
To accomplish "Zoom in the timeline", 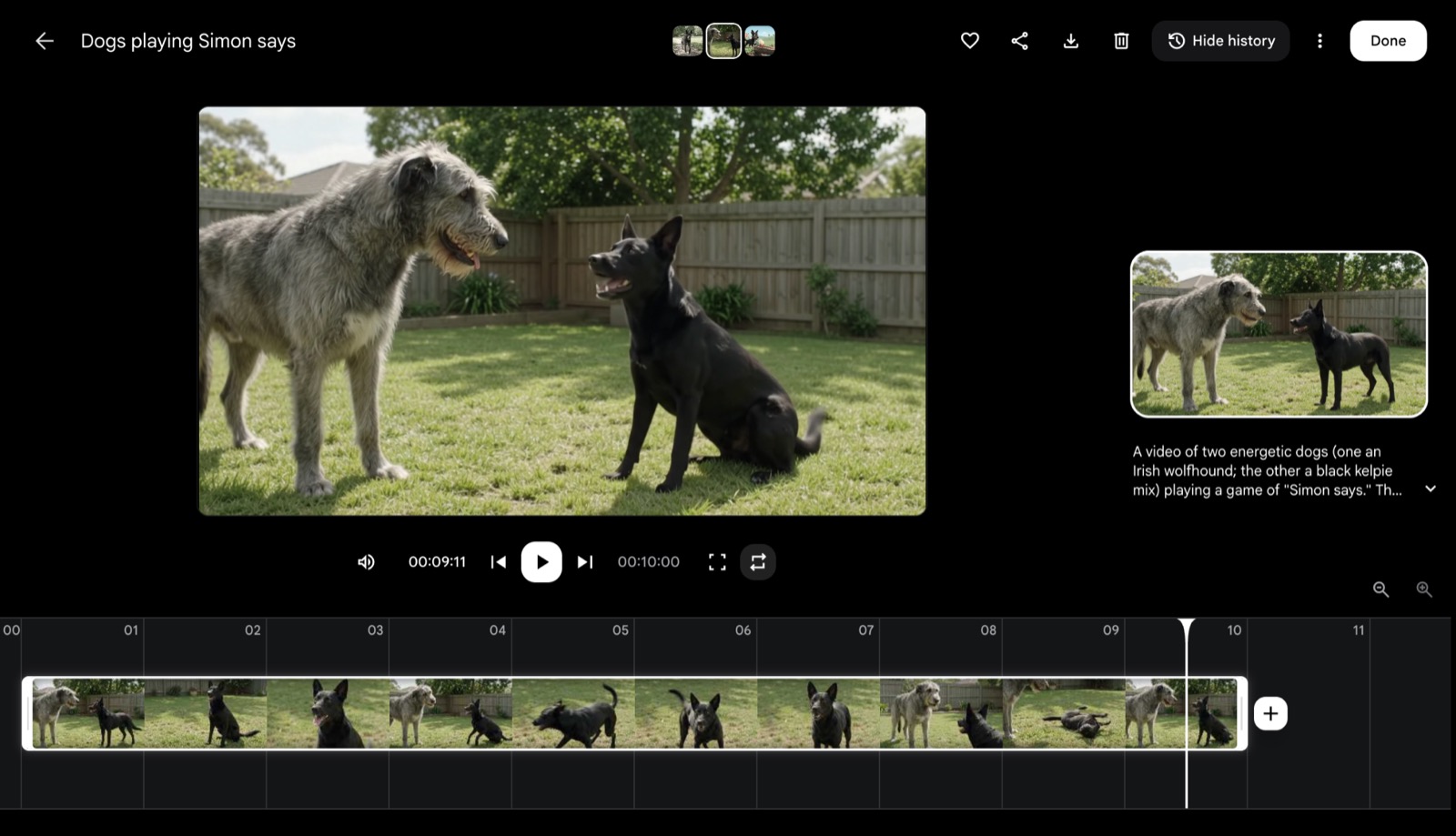I will coord(1424,589).
